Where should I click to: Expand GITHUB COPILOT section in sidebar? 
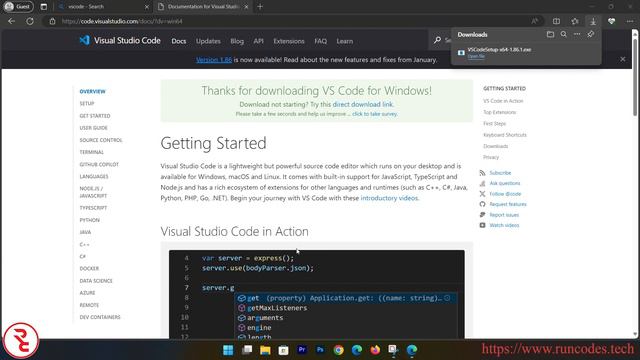[99, 164]
